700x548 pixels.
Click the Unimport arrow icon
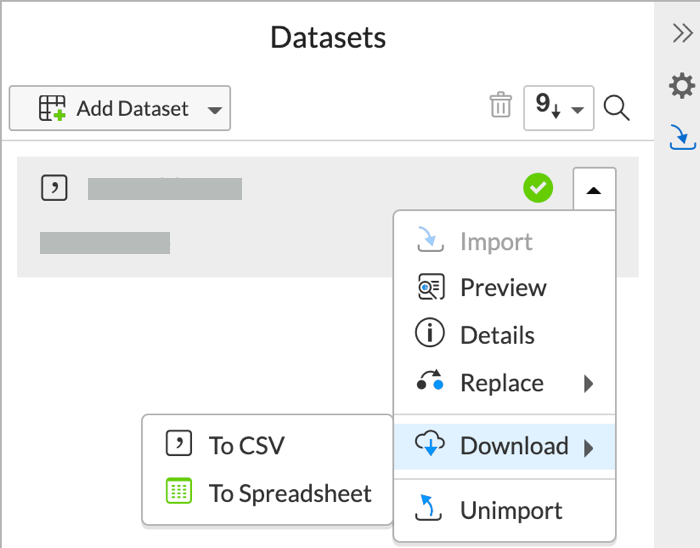tap(429, 507)
